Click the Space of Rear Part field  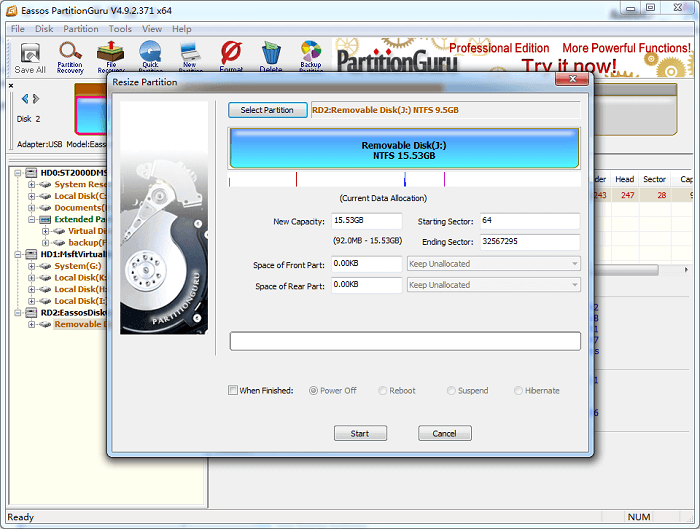(367, 285)
